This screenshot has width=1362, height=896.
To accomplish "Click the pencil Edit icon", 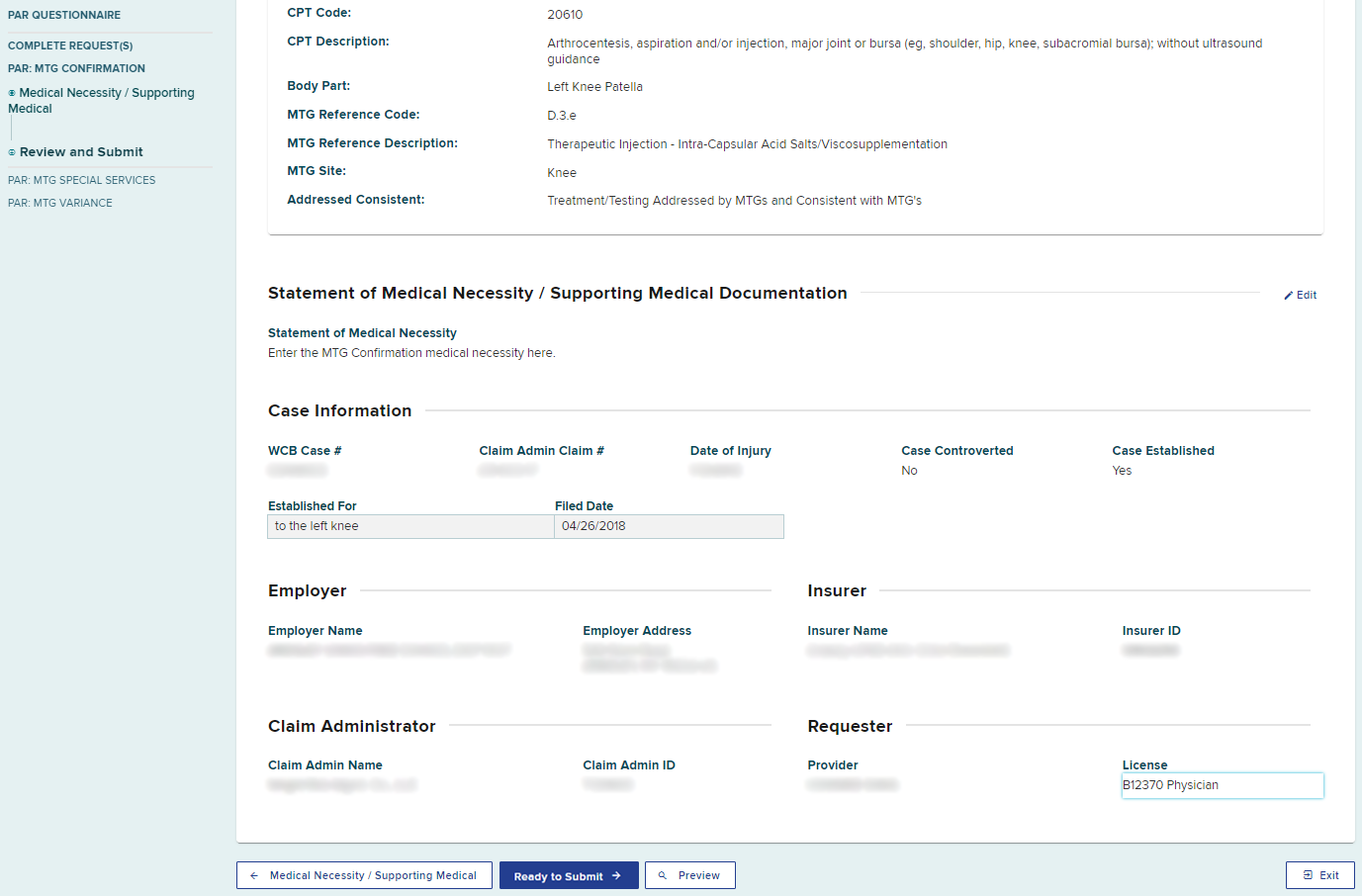I will point(1289,296).
